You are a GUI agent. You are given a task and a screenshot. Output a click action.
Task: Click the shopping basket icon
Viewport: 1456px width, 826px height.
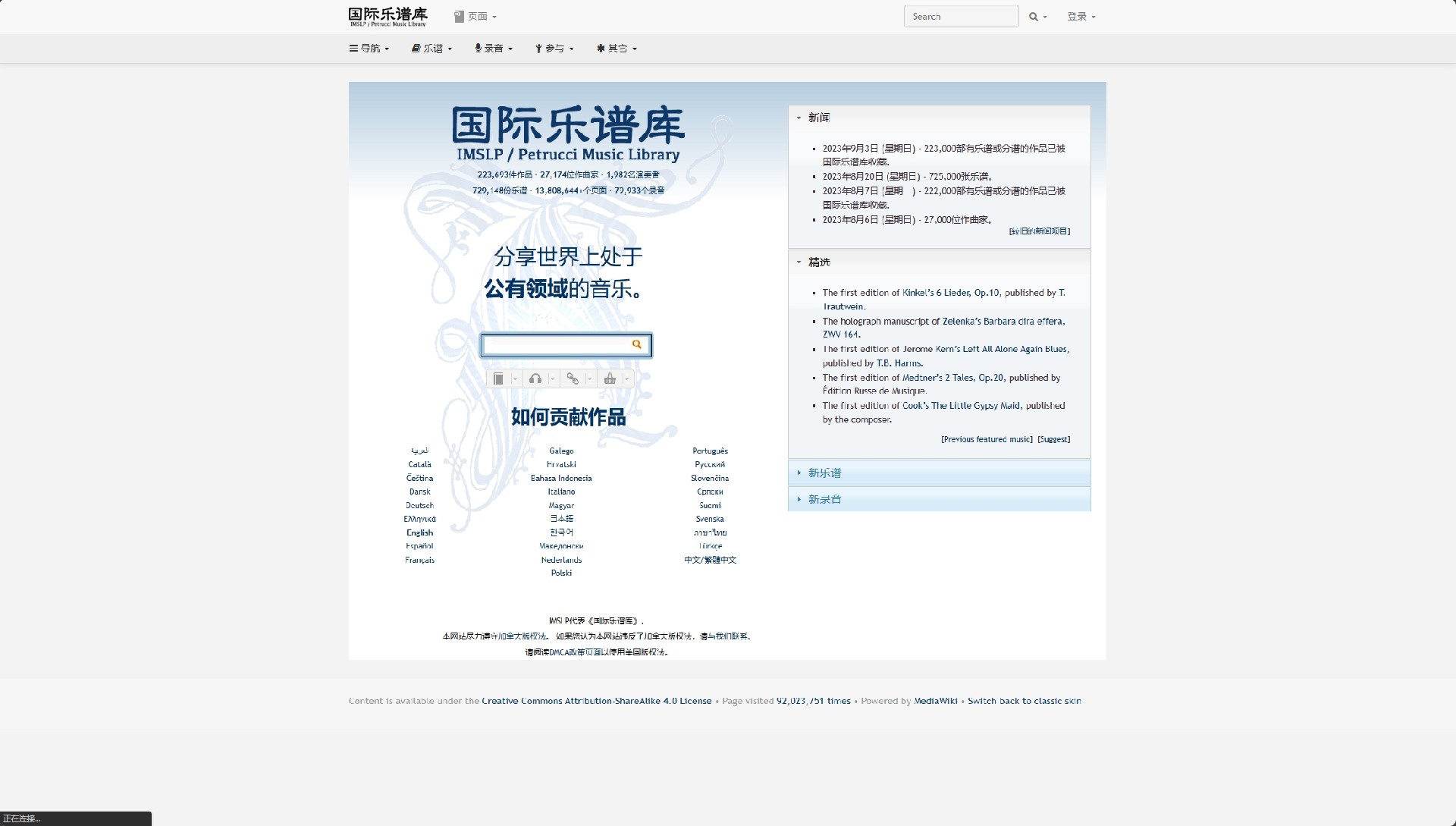tap(610, 379)
